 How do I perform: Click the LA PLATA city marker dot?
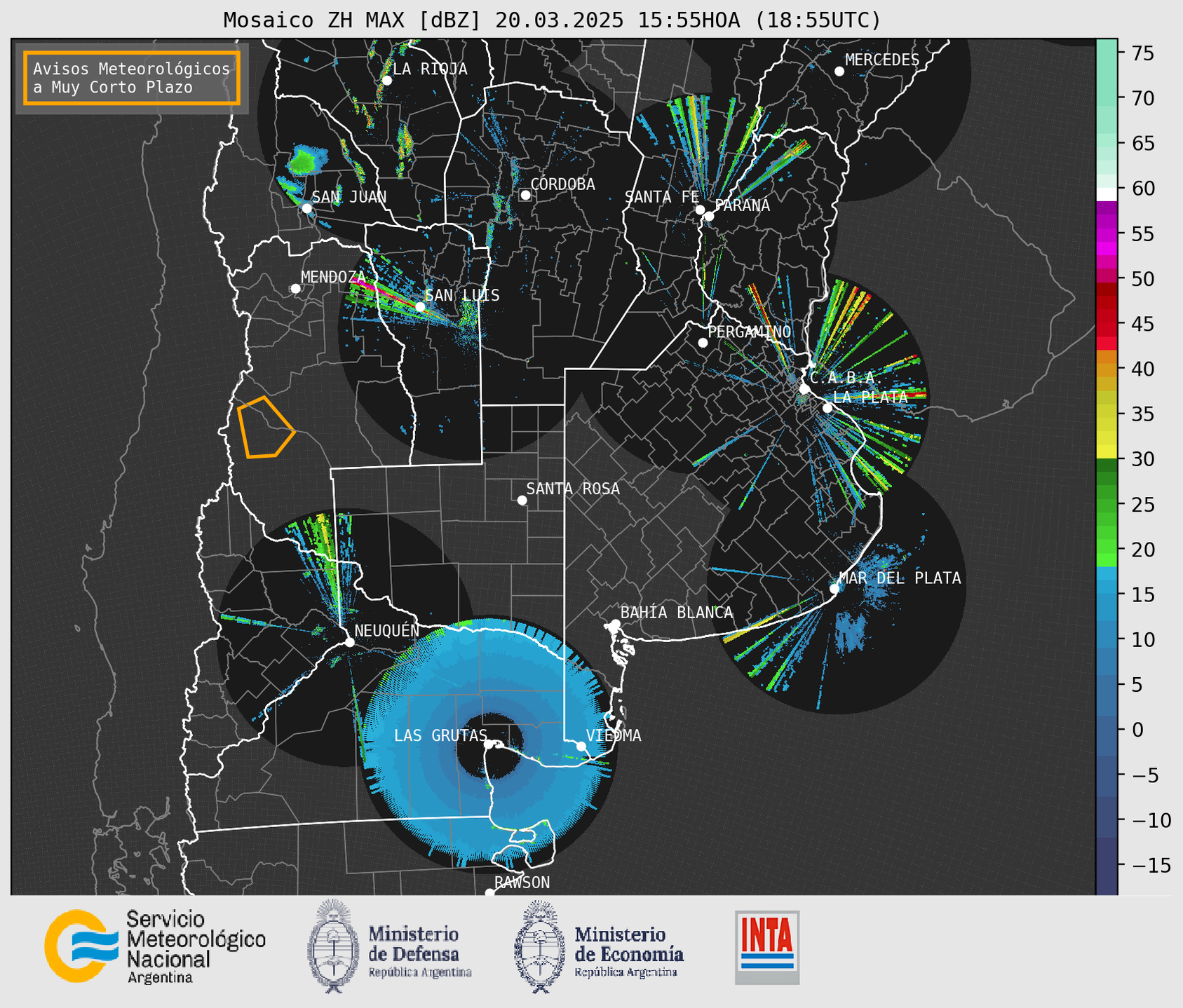(827, 408)
